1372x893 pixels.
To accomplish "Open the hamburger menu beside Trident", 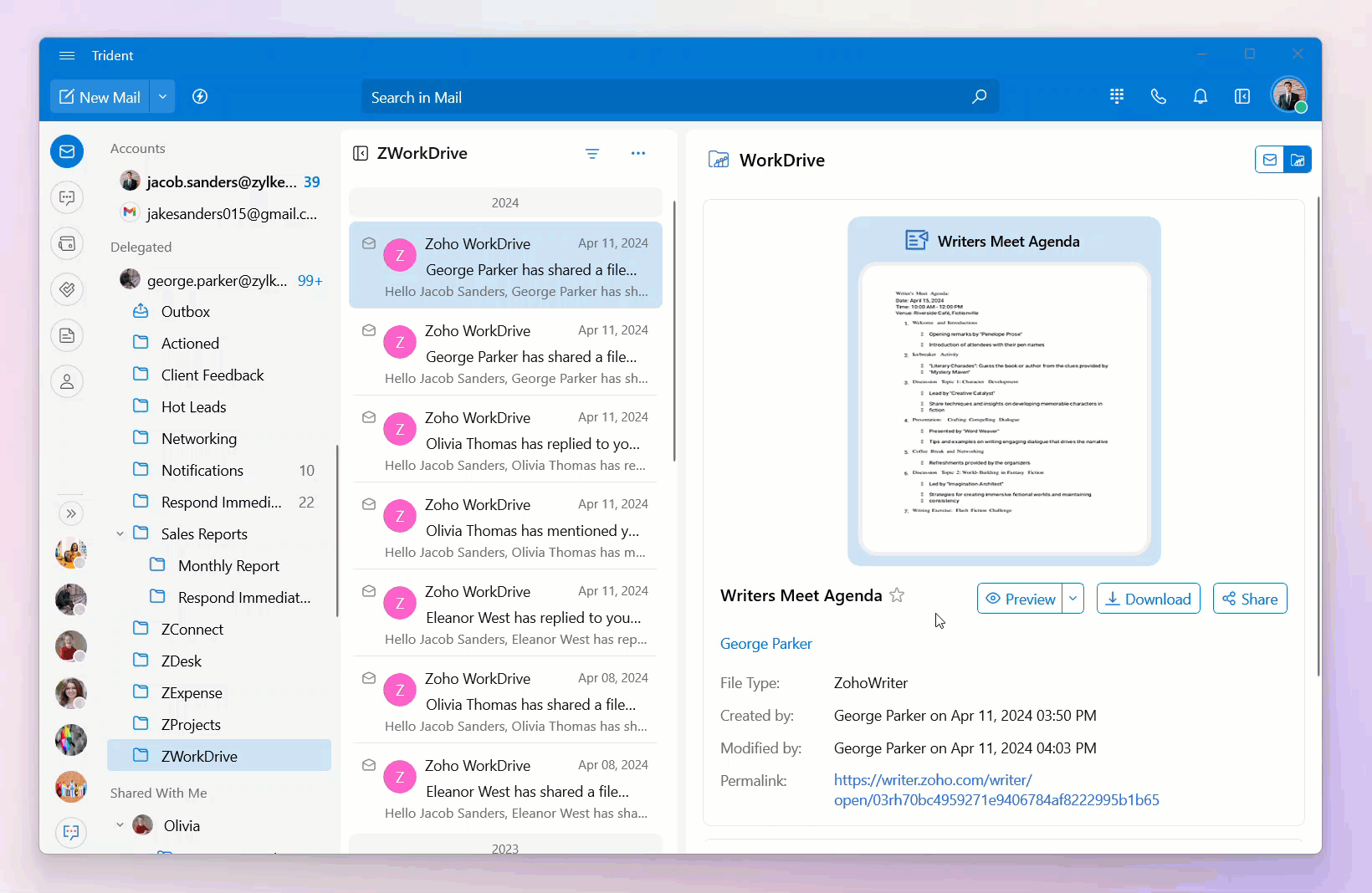I will pos(67,55).
